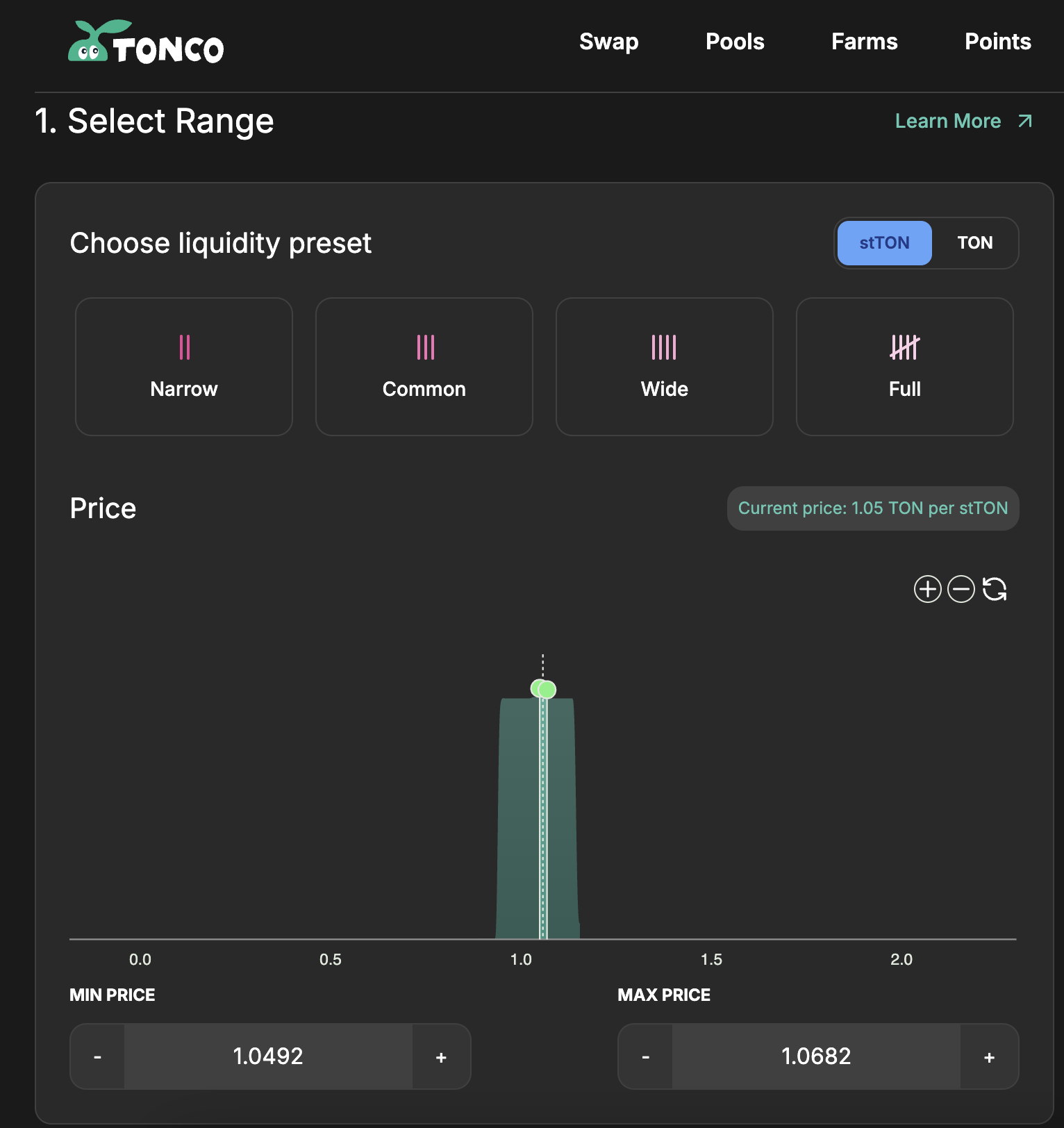Select the Wide liquidity preset
Screen dimensions: 1064x1128
pos(665,367)
